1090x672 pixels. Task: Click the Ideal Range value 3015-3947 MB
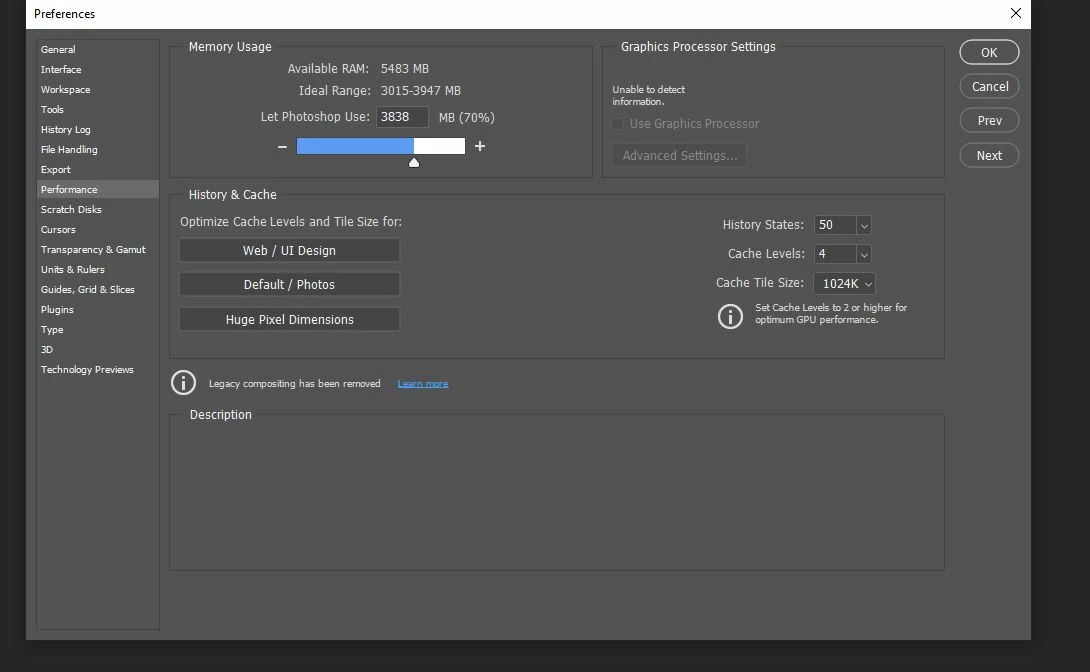pos(421,91)
